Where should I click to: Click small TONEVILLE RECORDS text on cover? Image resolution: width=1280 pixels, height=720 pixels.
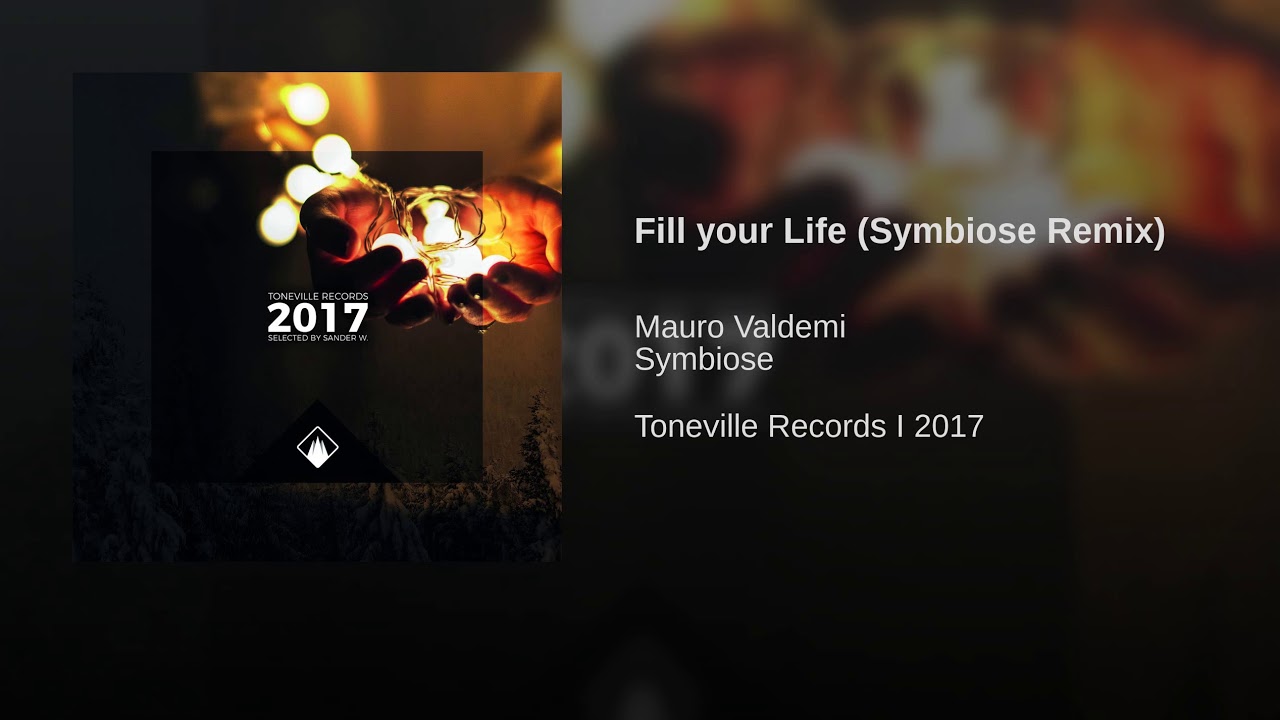point(318,296)
